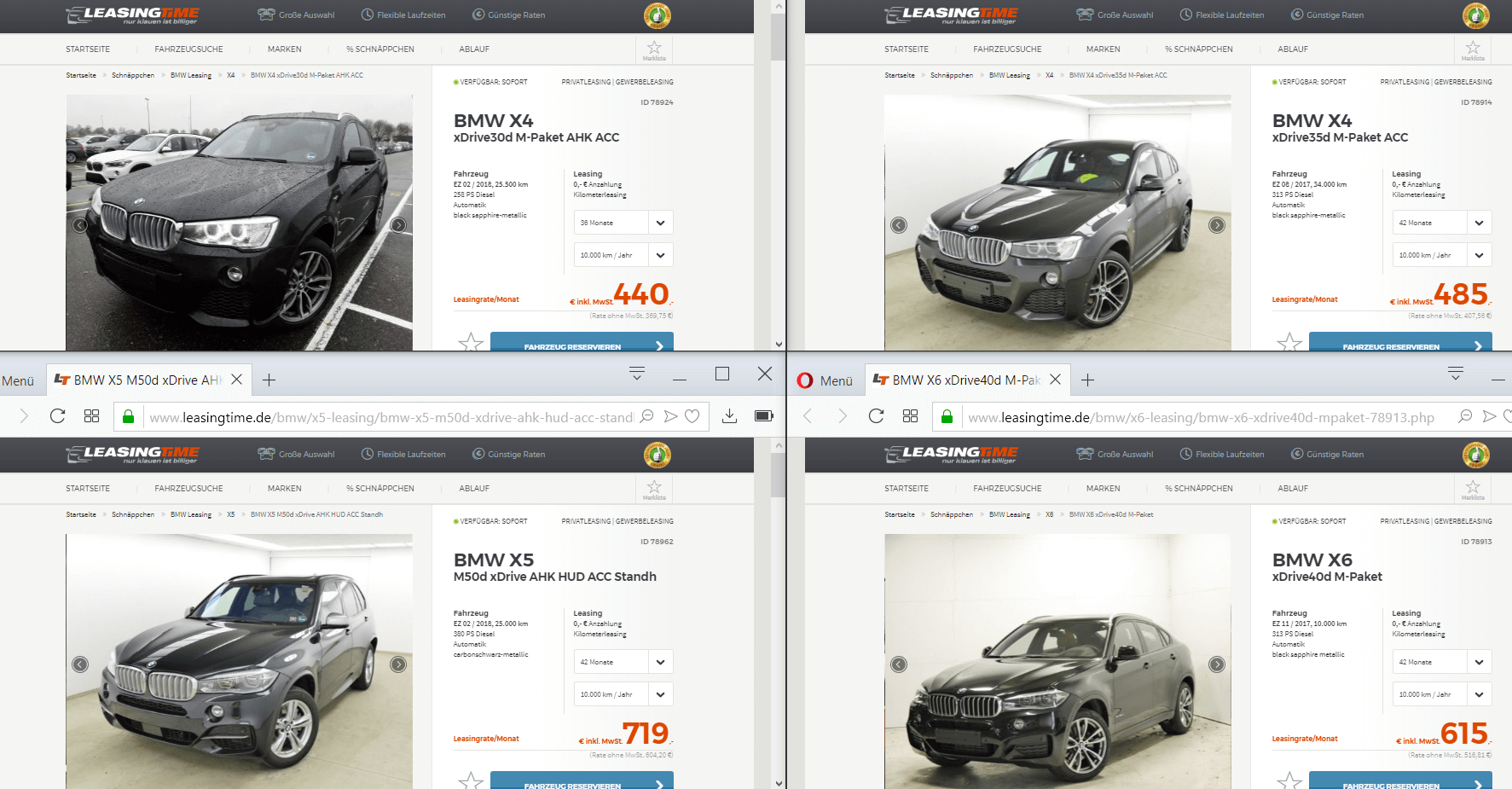Screen dimensions: 1512x789
Task: Click the green lock icon in X6 browser
Action: (x=947, y=416)
